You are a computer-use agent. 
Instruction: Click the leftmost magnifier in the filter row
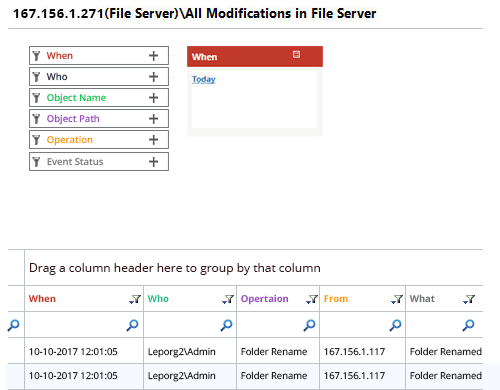[14, 325]
